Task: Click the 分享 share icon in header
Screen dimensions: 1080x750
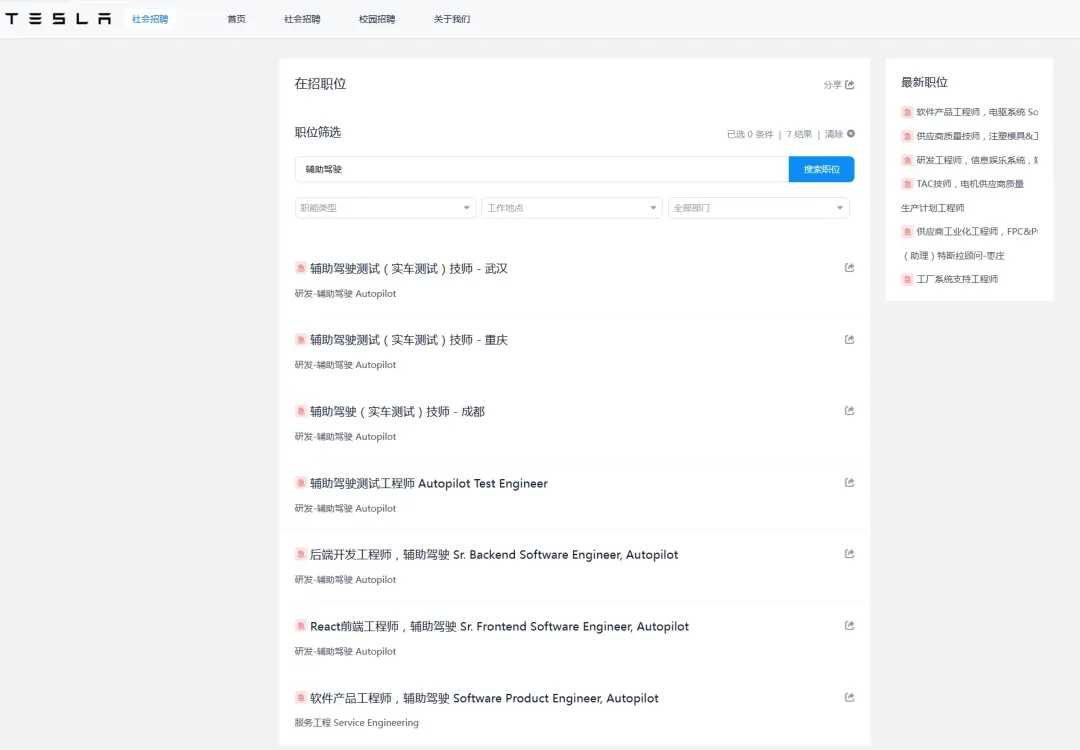Action: point(849,85)
